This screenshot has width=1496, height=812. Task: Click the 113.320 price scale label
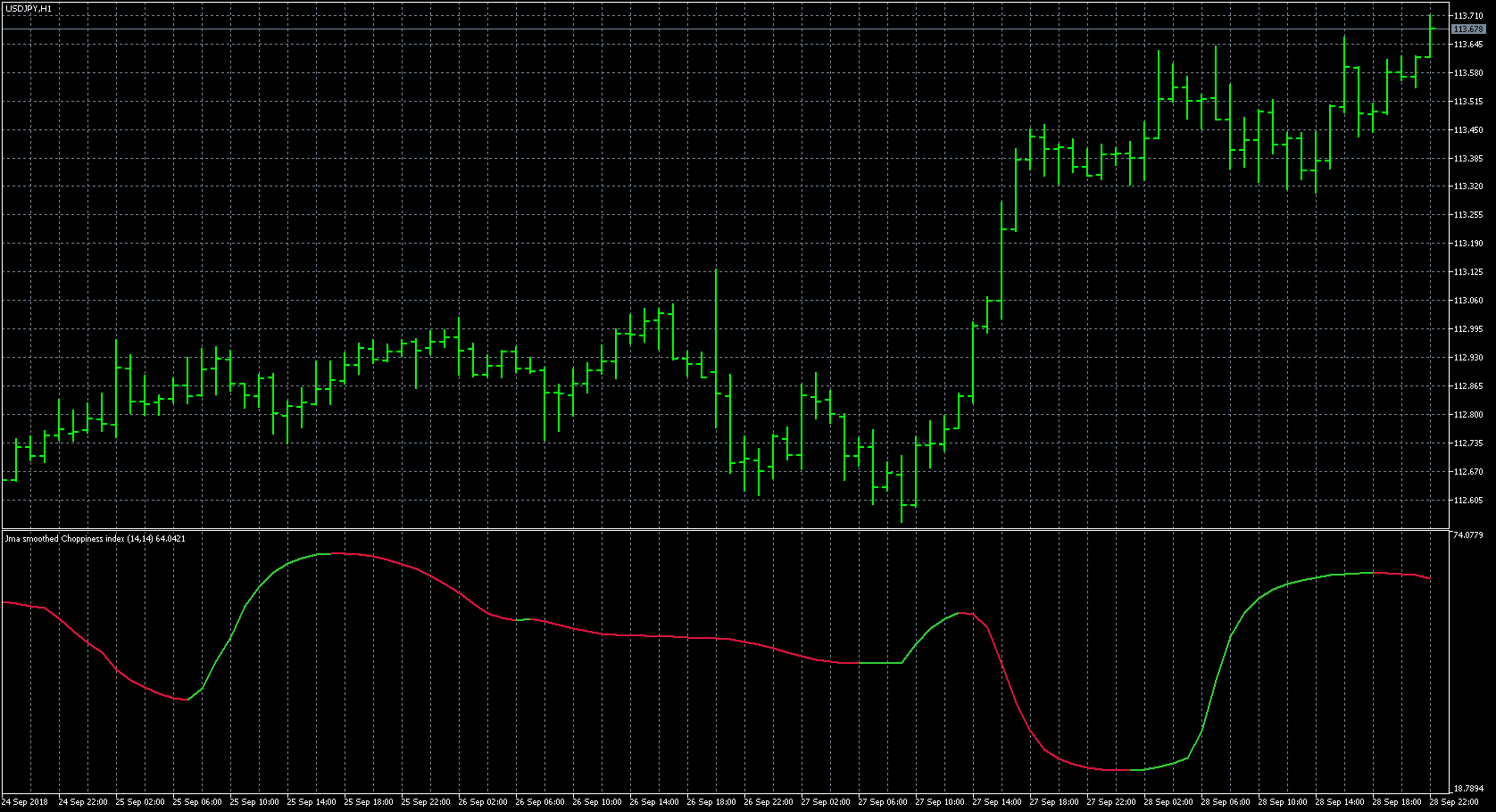1468,186
